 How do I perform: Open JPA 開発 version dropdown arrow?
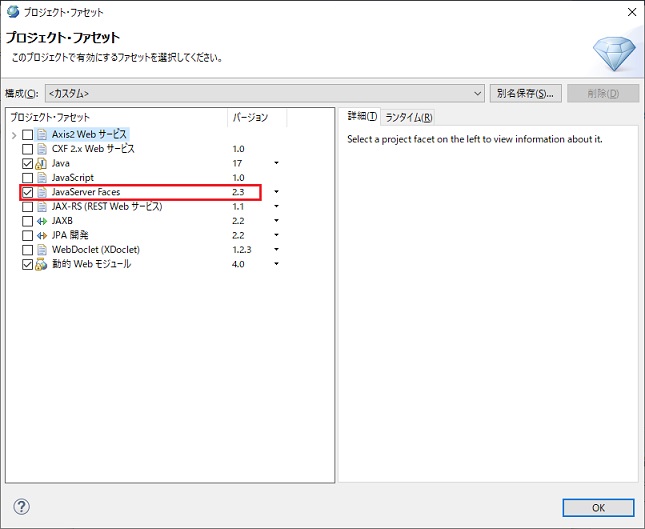(x=276, y=235)
